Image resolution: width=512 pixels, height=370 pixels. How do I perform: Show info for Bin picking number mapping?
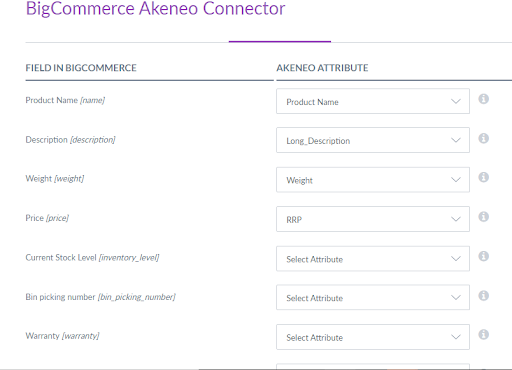tap(484, 296)
